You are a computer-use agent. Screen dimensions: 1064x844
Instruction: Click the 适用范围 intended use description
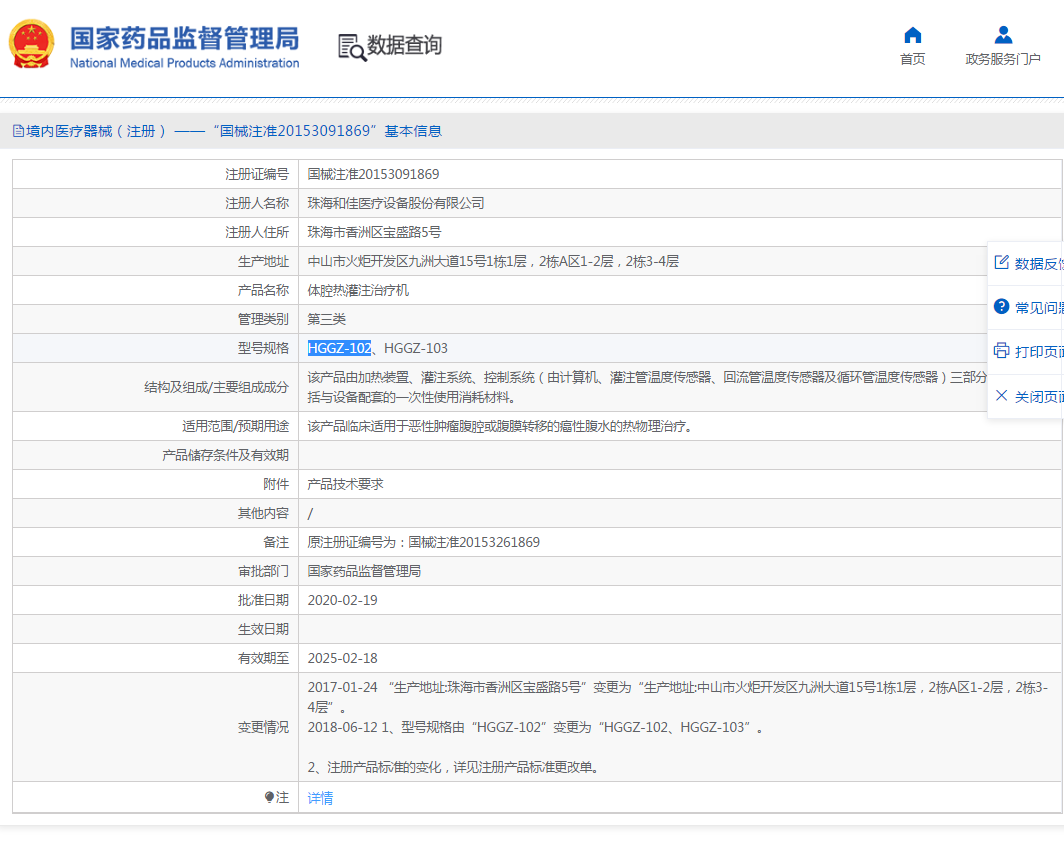[x=500, y=426]
